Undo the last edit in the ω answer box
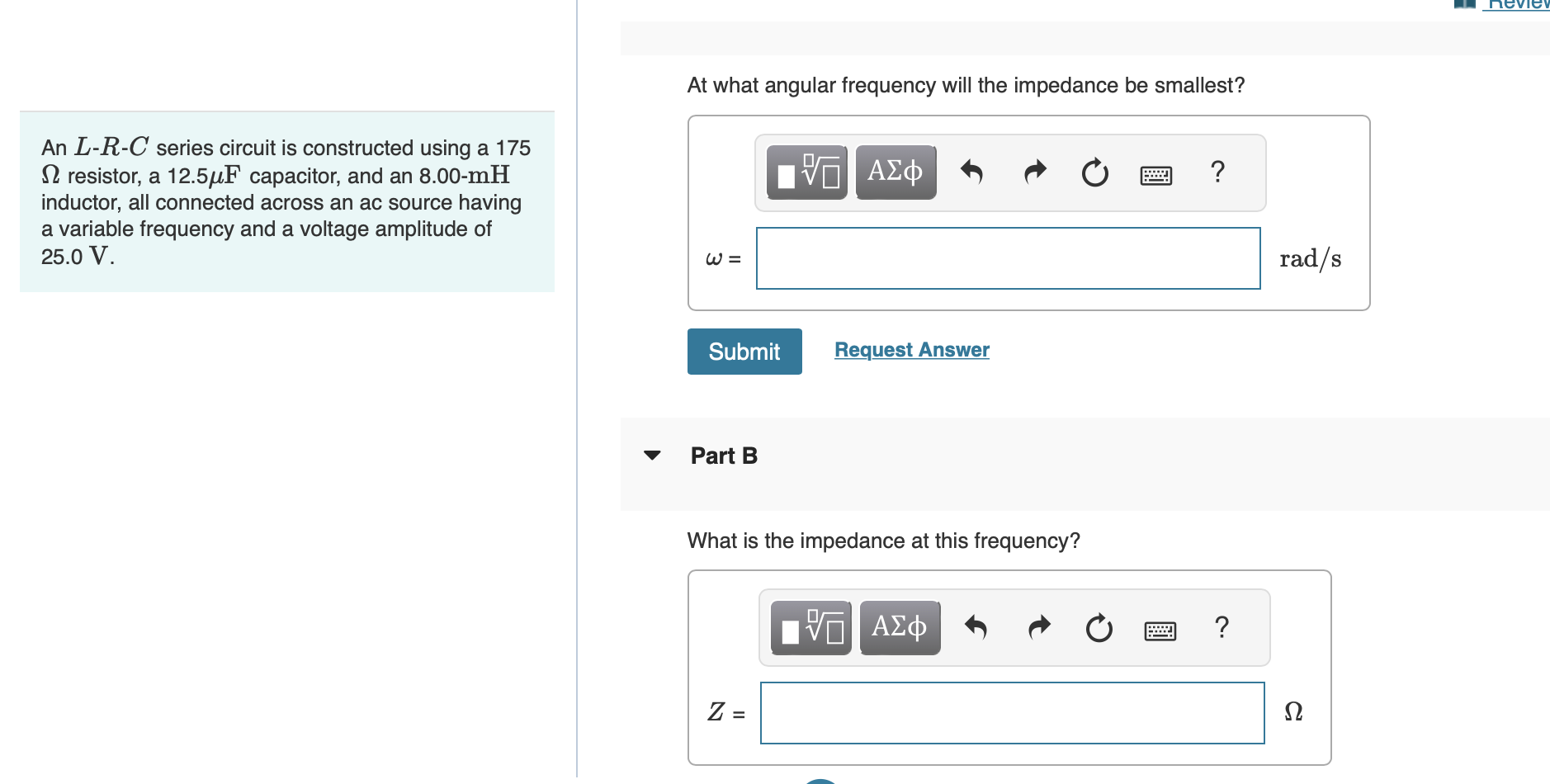This screenshot has width=1550, height=784. point(973,172)
